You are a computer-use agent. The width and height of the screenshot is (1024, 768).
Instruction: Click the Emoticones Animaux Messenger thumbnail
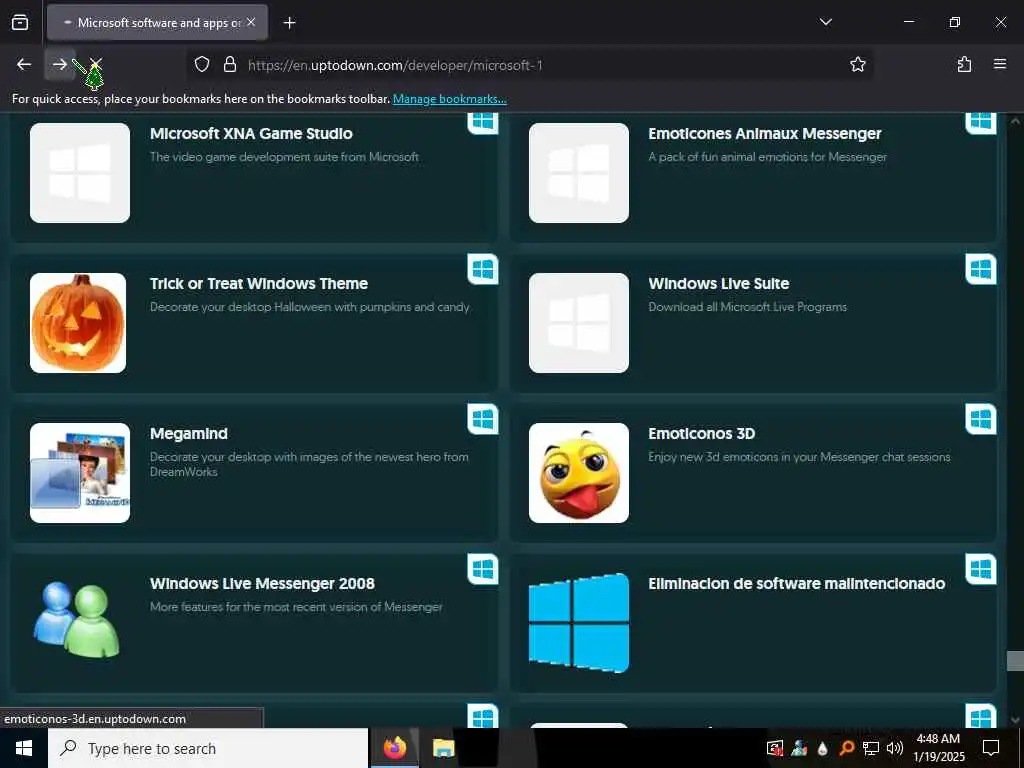(579, 173)
